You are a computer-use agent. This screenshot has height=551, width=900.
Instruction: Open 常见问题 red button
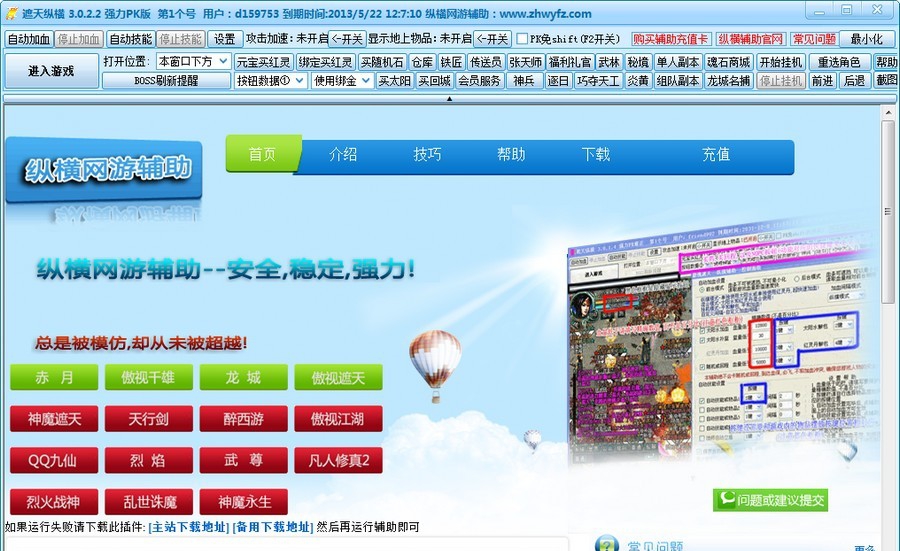[x=814, y=39]
